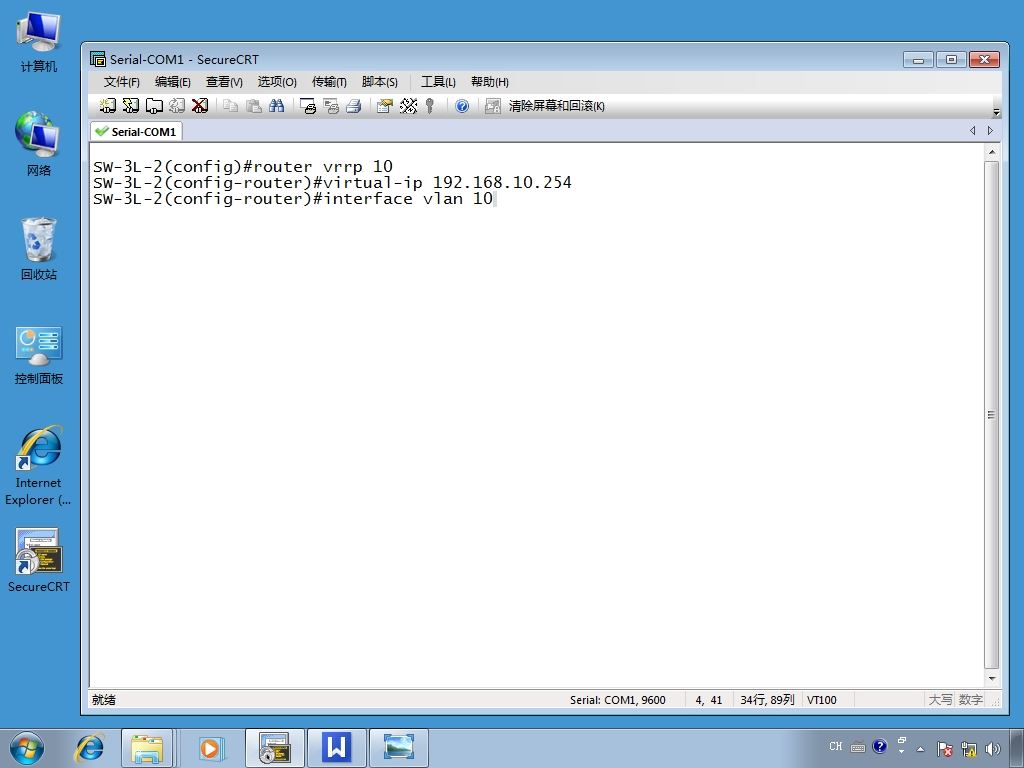Click the vertical scrollbar thumb in terminal
1024x768 pixels.
pos(991,415)
